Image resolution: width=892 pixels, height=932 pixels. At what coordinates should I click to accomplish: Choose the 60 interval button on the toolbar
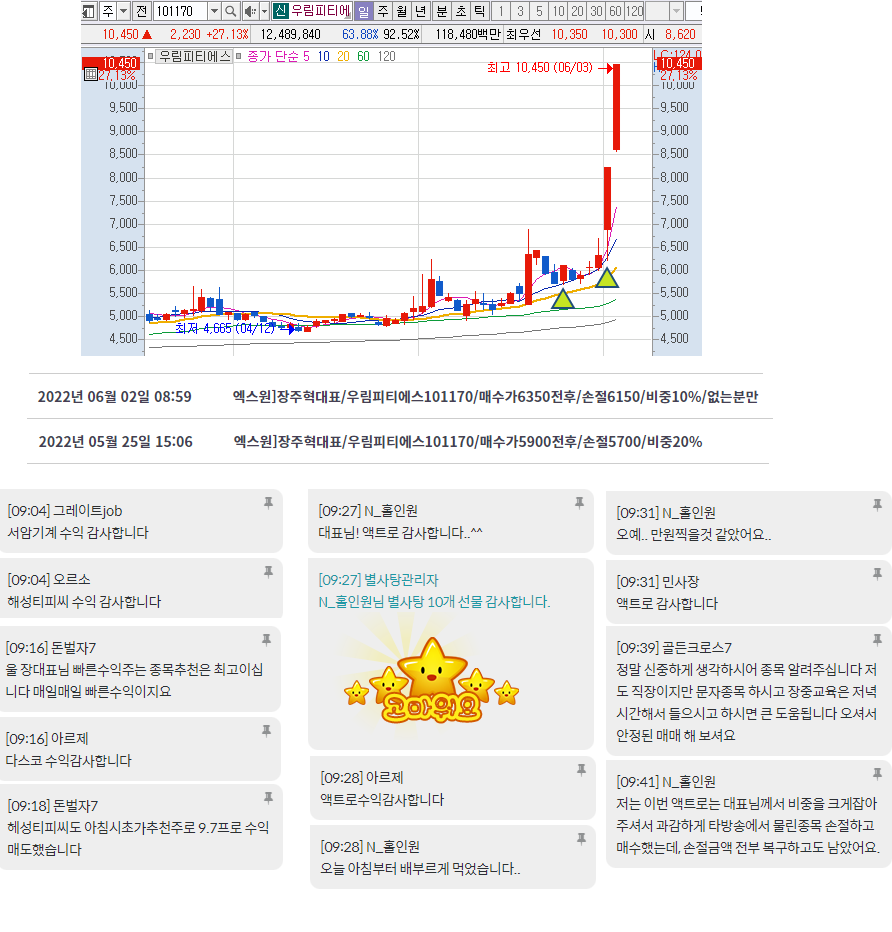point(616,11)
